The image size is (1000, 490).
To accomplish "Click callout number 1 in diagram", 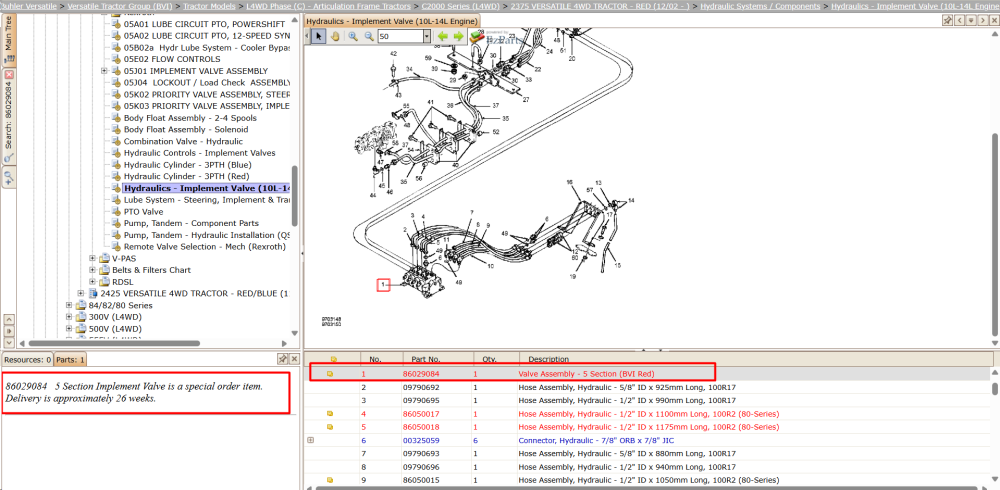I will coord(383,285).
